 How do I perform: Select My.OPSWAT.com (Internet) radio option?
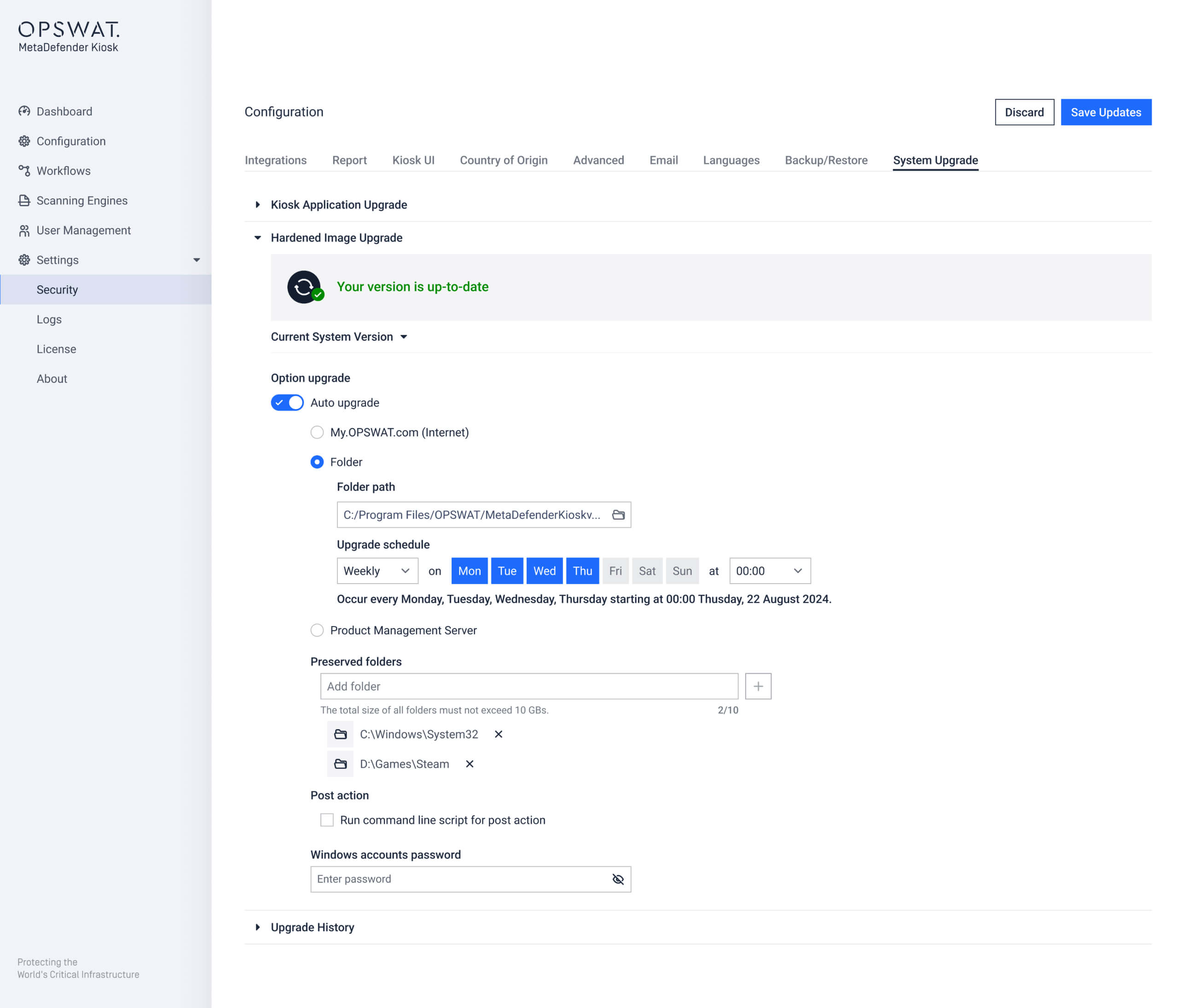click(317, 432)
